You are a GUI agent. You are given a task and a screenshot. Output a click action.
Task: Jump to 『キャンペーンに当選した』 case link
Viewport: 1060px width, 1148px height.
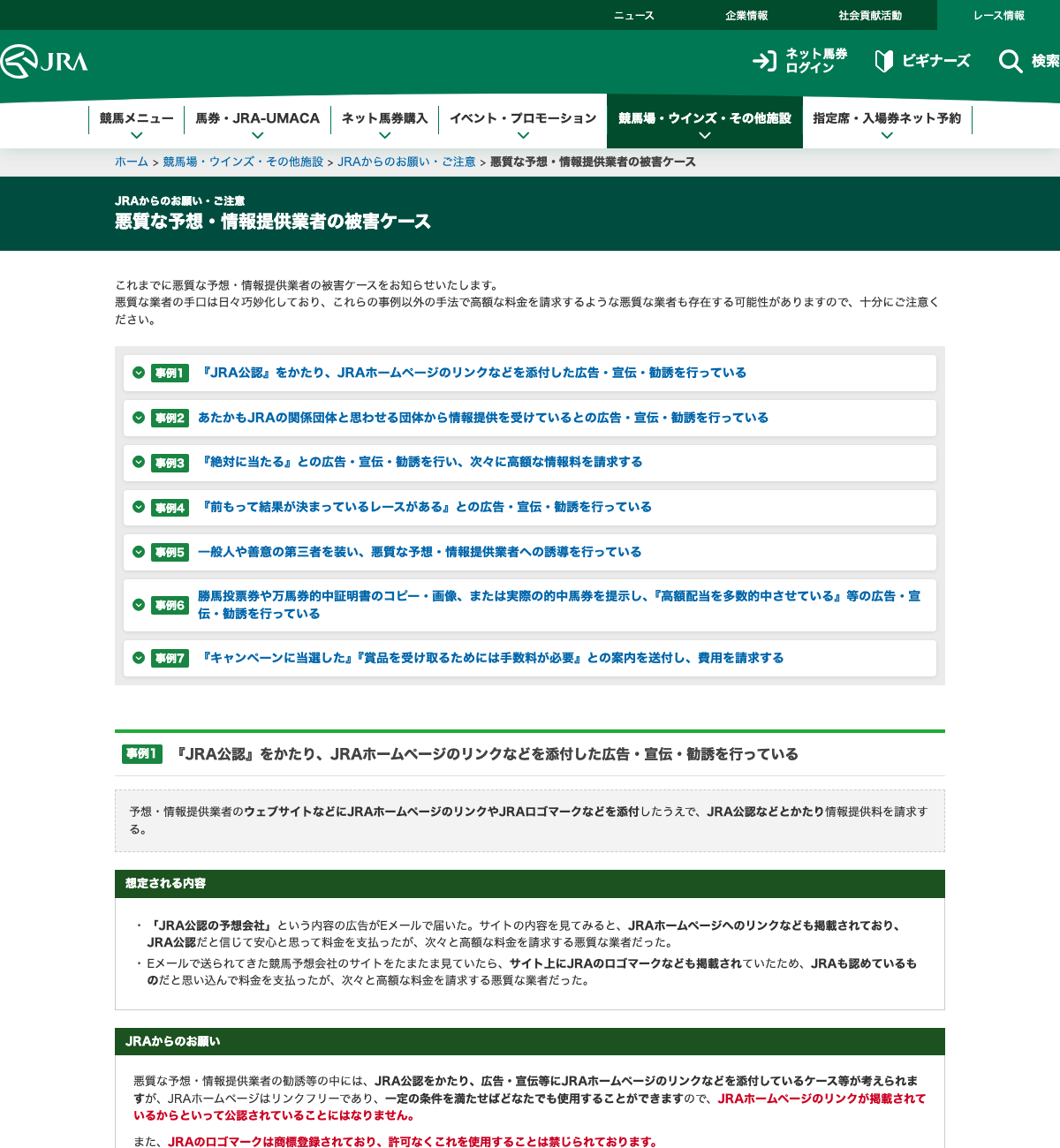pyautogui.click(x=491, y=658)
